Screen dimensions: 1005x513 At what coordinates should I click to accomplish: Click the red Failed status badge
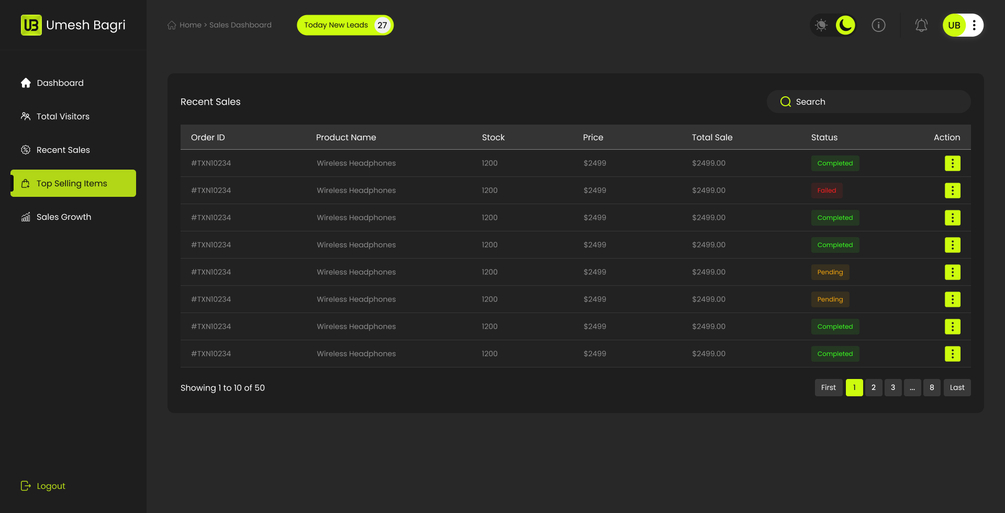click(827, 190)
